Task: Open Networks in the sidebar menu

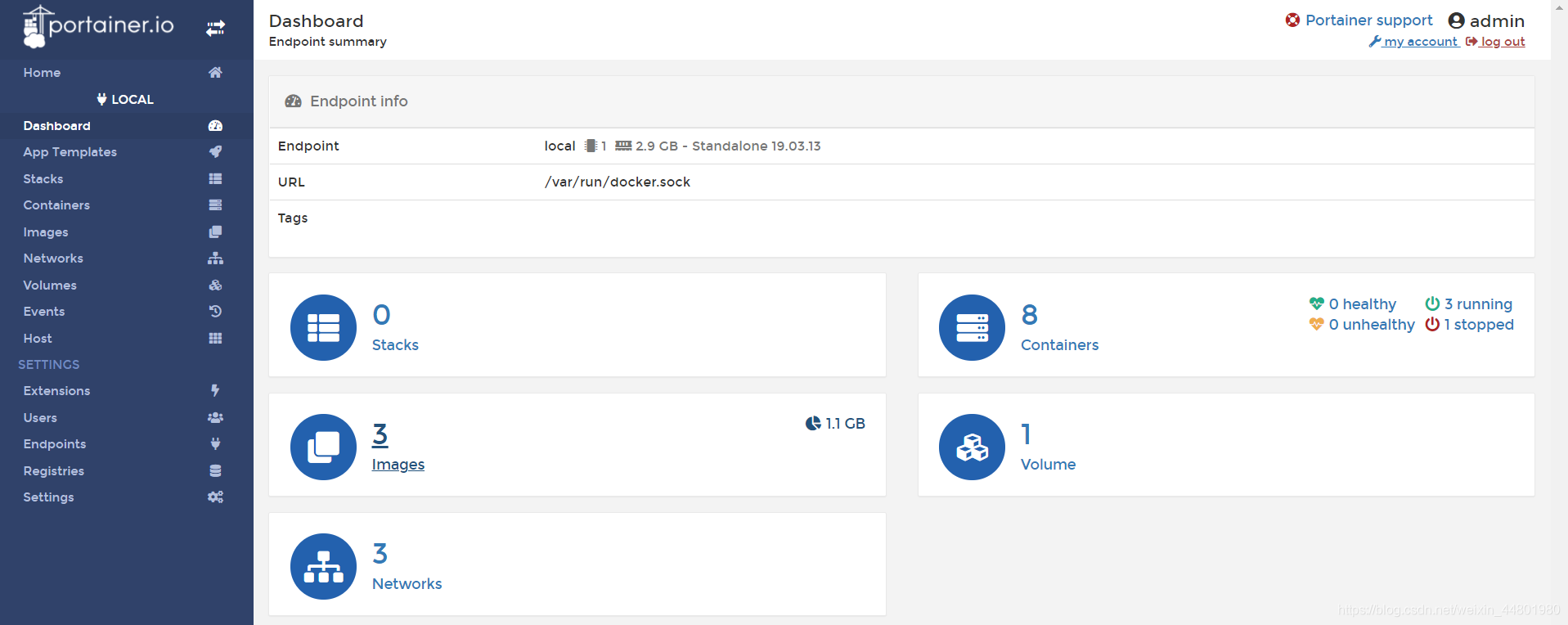Action: click(53, 259)
